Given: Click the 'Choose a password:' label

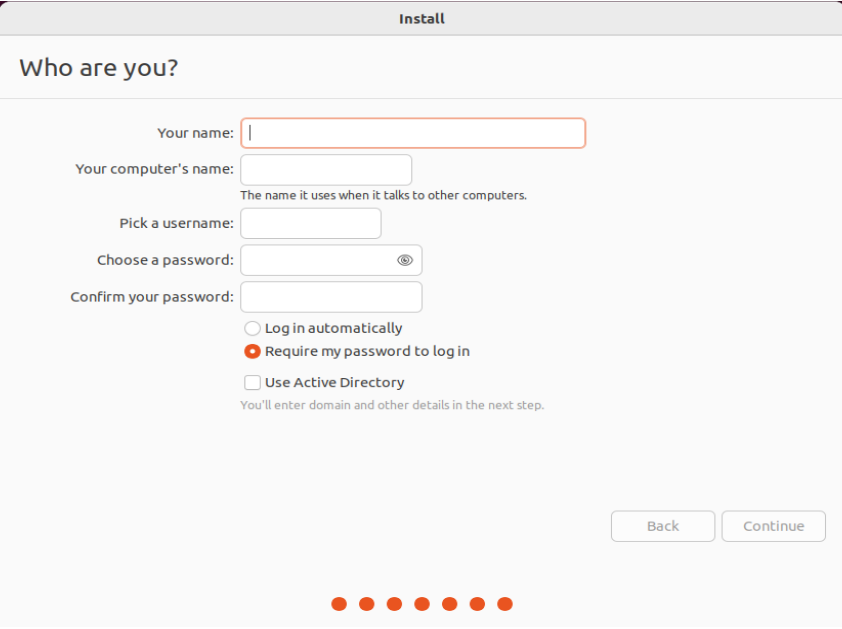Looking at the screenshot, I should coord(165,261).
